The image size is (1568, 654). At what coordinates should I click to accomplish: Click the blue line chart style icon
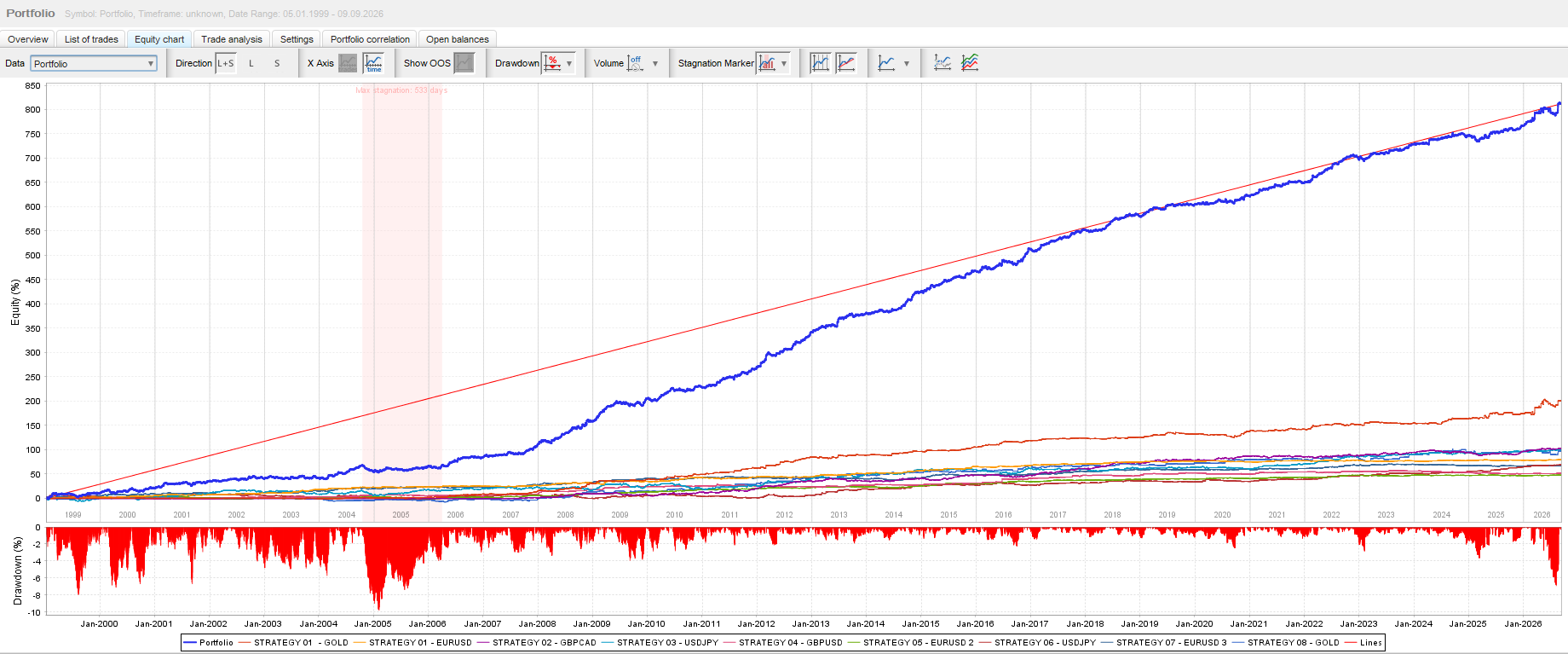886,63
